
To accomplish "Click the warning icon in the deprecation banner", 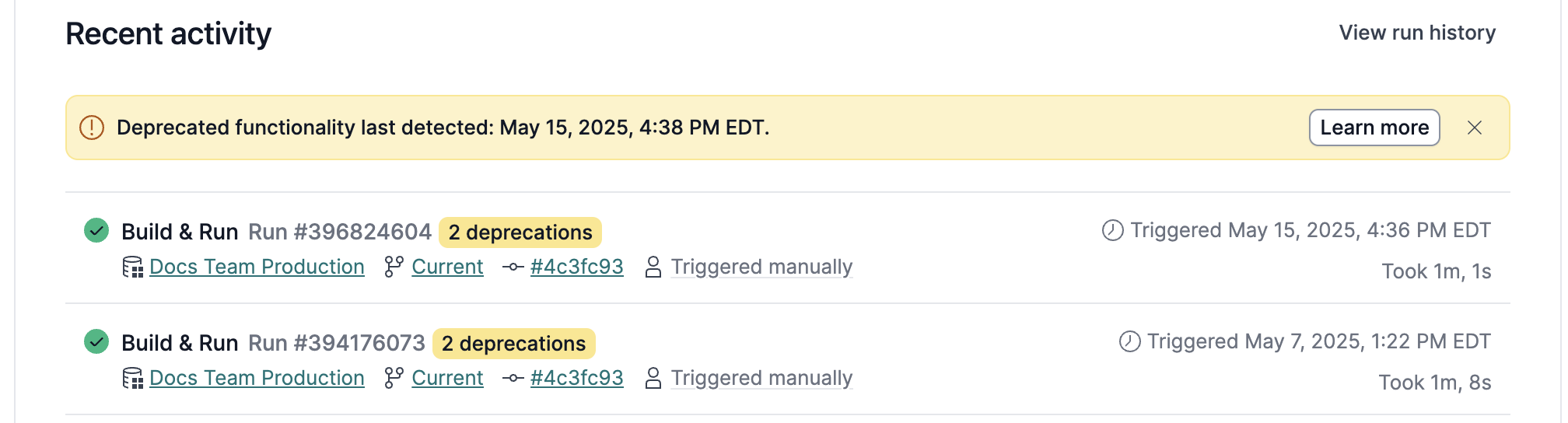I will [x=92, y=128].
